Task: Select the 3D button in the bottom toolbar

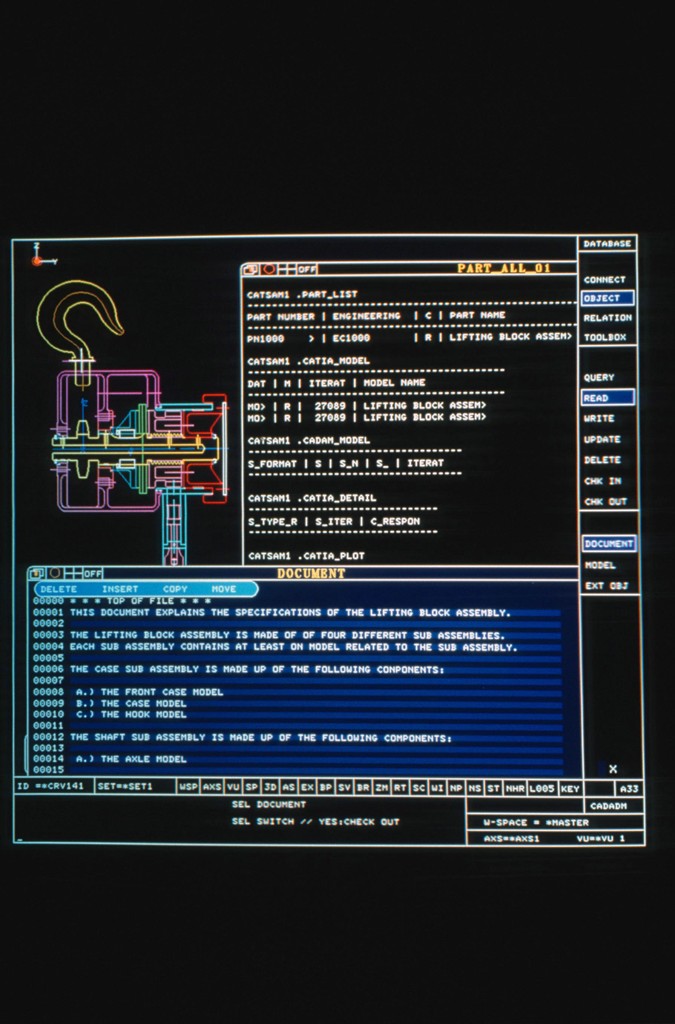Action: coord(270,788)
